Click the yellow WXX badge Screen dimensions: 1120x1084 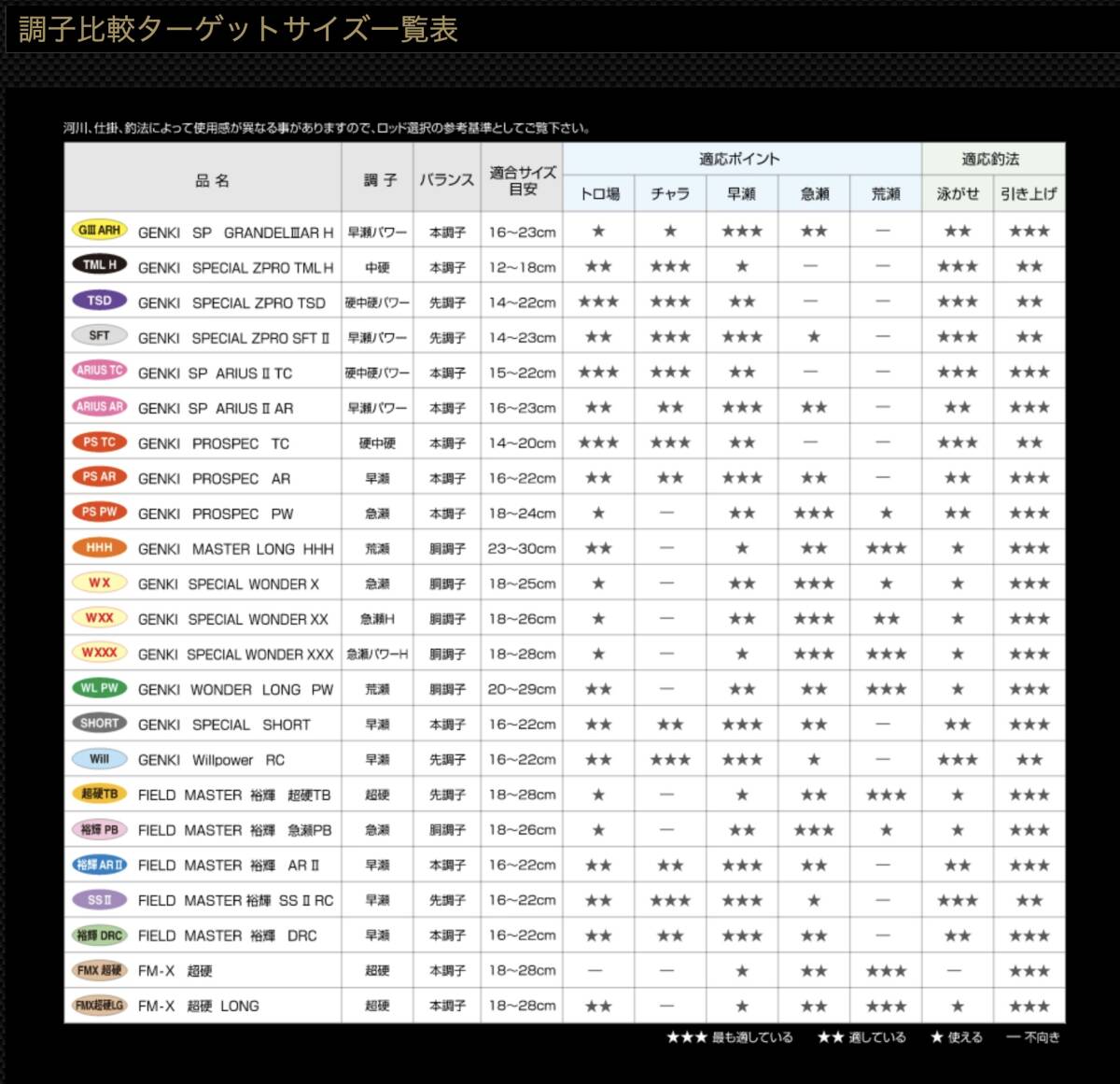(100, 617)
